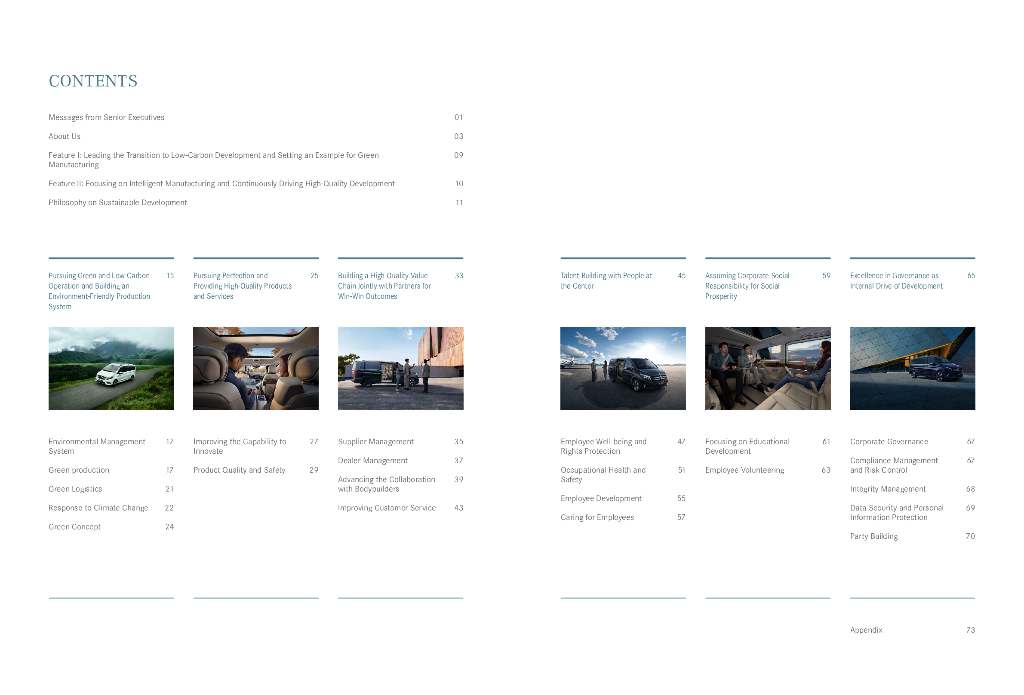
Task: Select Response to Climate Change entry
Action: (x=98, y=508)
